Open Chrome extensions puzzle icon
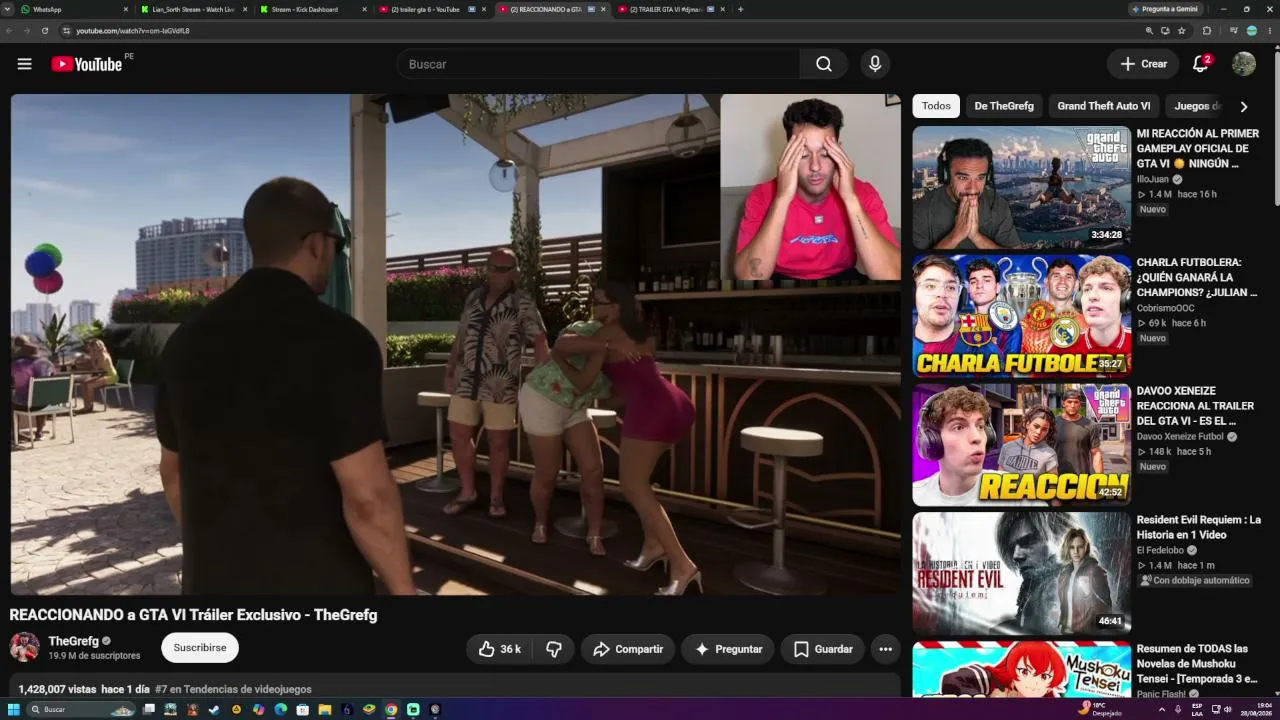The image size is (1280, 720). point(1207,31)
